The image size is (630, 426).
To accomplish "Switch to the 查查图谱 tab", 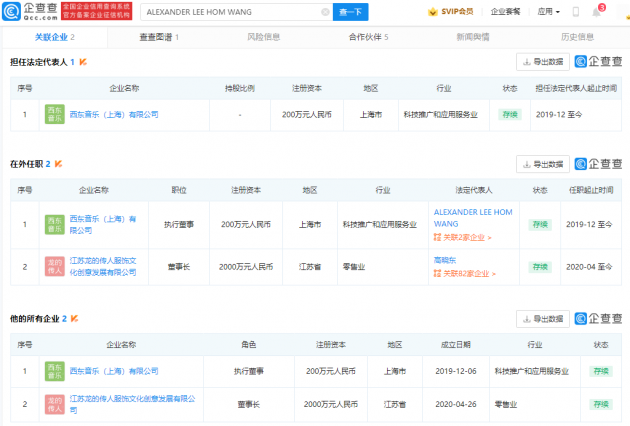I will point(158,36).
